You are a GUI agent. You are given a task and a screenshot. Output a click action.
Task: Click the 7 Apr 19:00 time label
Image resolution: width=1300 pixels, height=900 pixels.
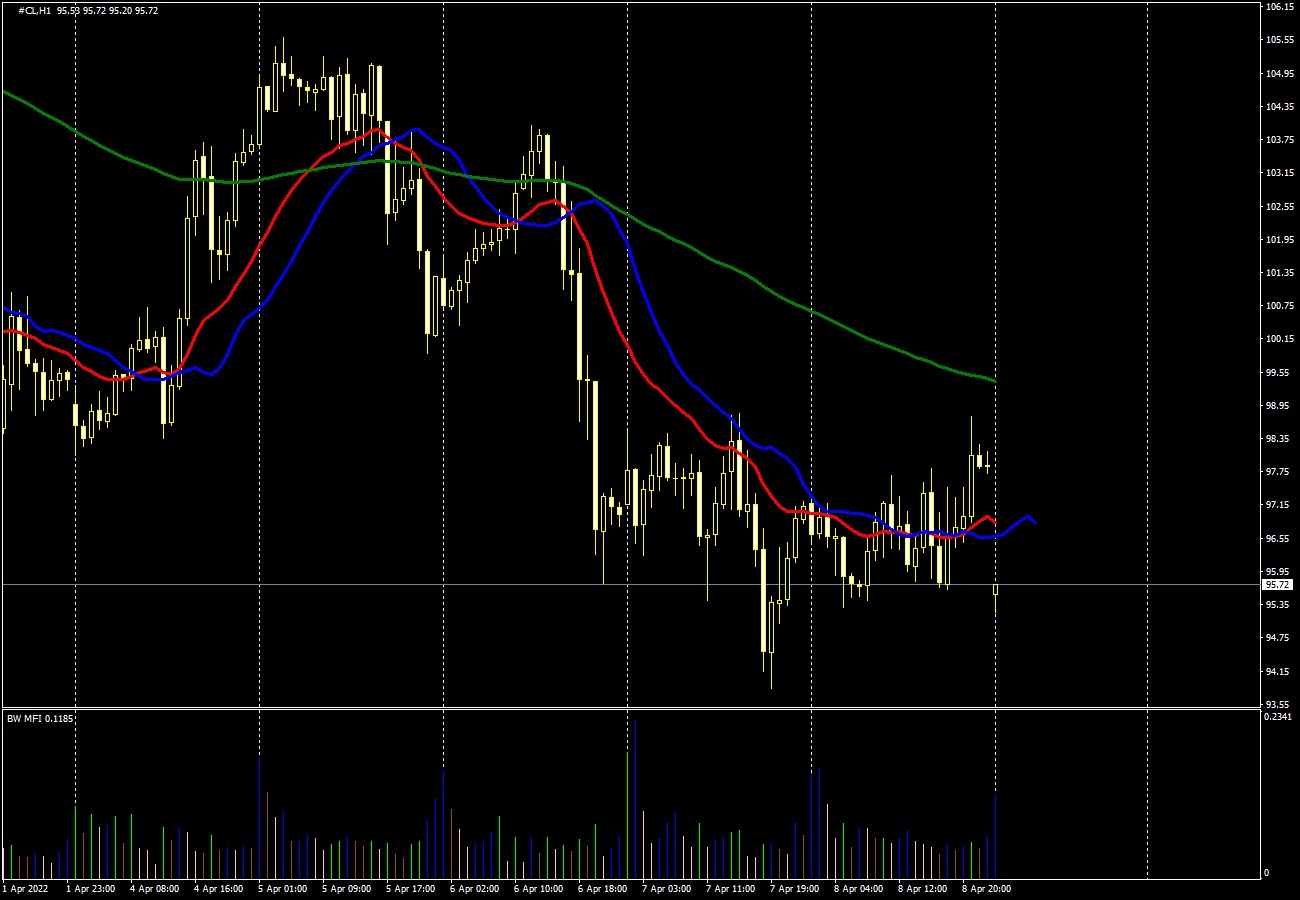[x=794, y=888]
